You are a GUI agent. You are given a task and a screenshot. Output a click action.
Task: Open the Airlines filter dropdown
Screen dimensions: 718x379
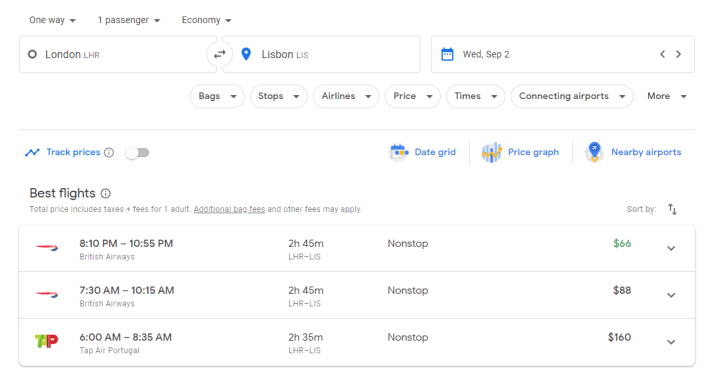pos(346,96)
